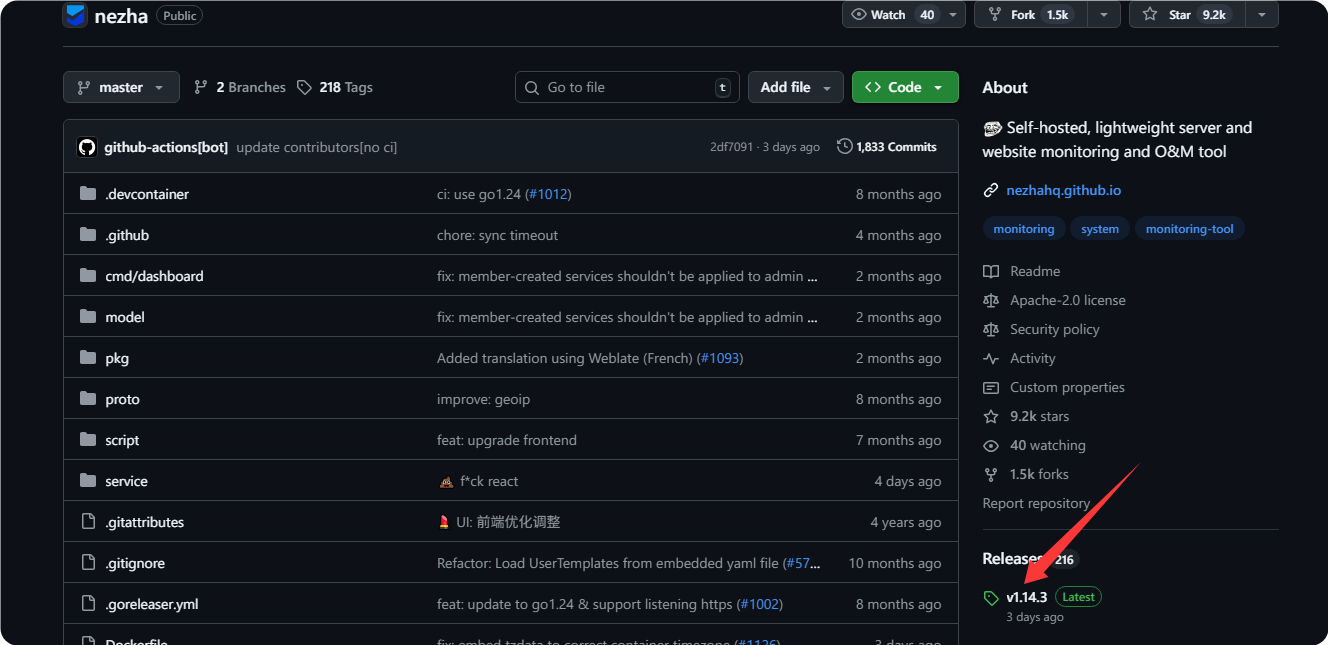The width and height of the screenshot is (1328, 645).
Task: Select the monitoring-tool topic tag
Action: [1189, 229]
